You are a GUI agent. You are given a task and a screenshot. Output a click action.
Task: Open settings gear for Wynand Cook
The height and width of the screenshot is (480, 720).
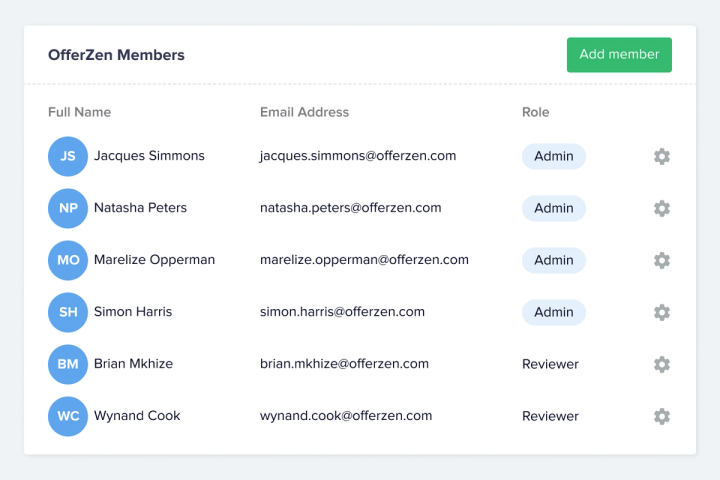point(661,416)
